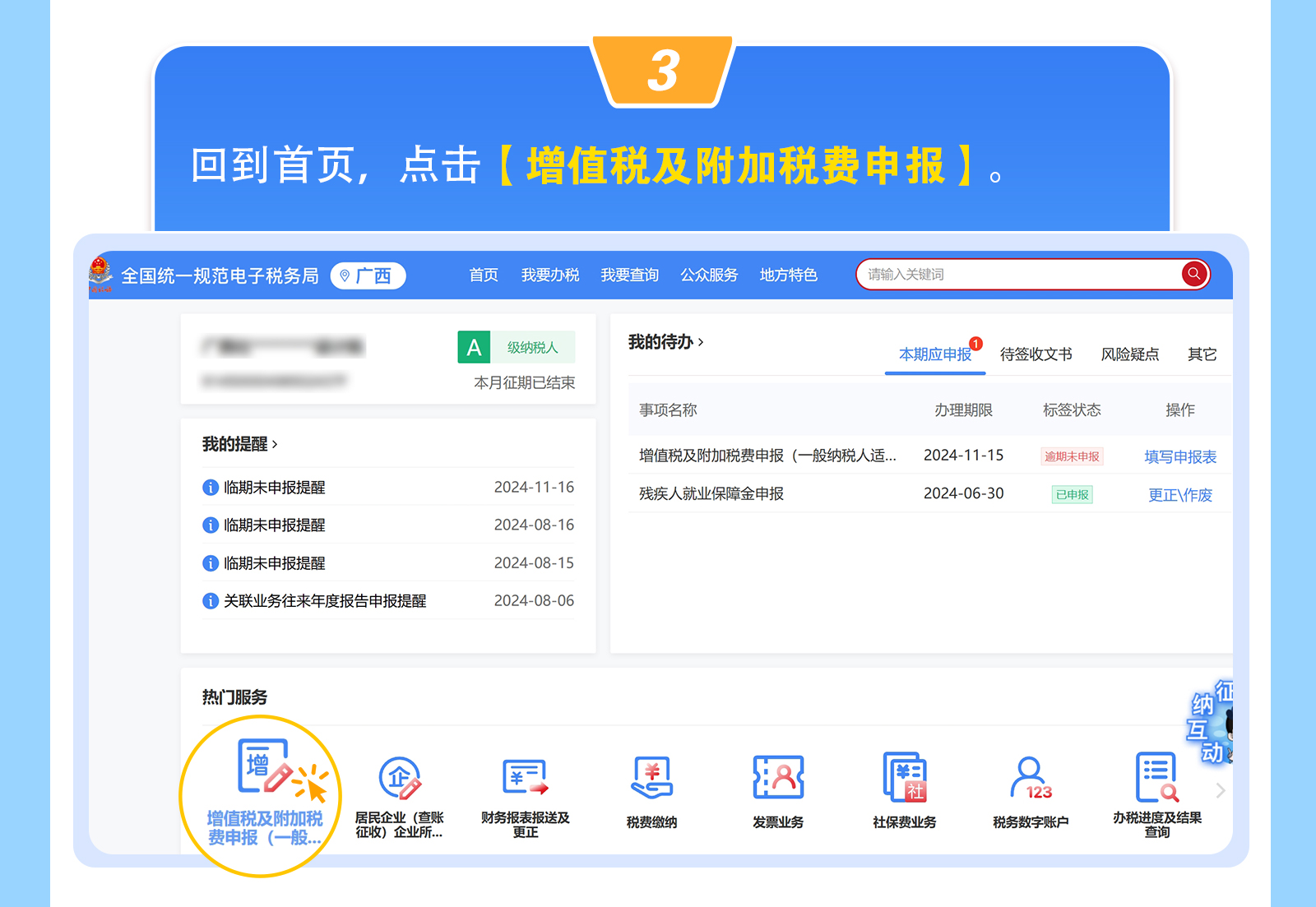The height and width of the screenshot is (907, 1316).
Task: Click 更正/作废 link
Action: coord(1179,495)
